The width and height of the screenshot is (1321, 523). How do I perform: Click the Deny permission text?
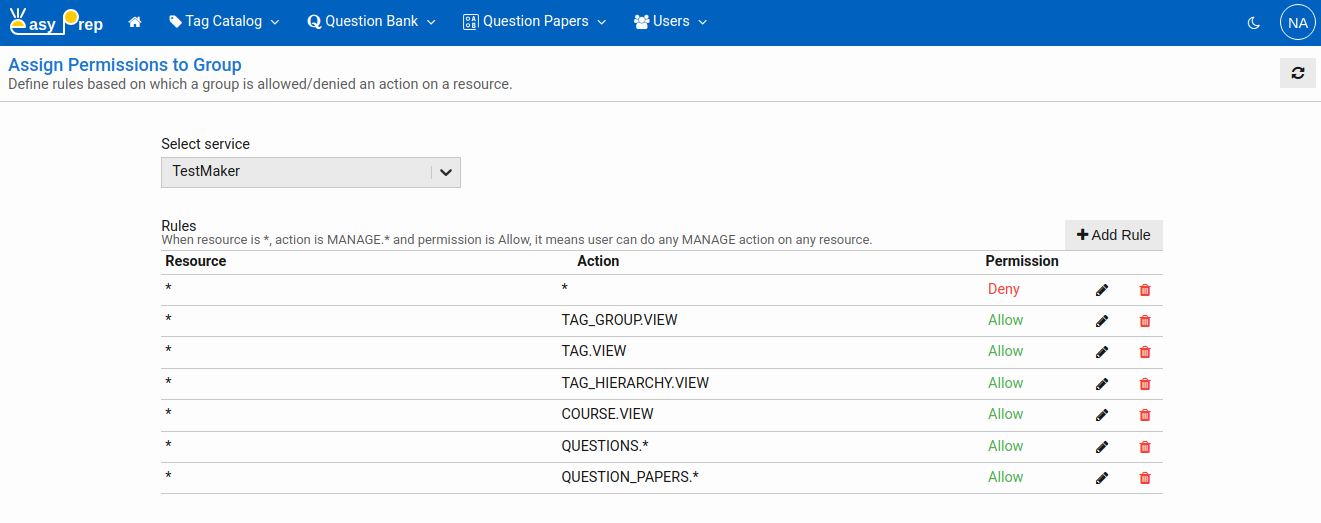pos(1004,289)
